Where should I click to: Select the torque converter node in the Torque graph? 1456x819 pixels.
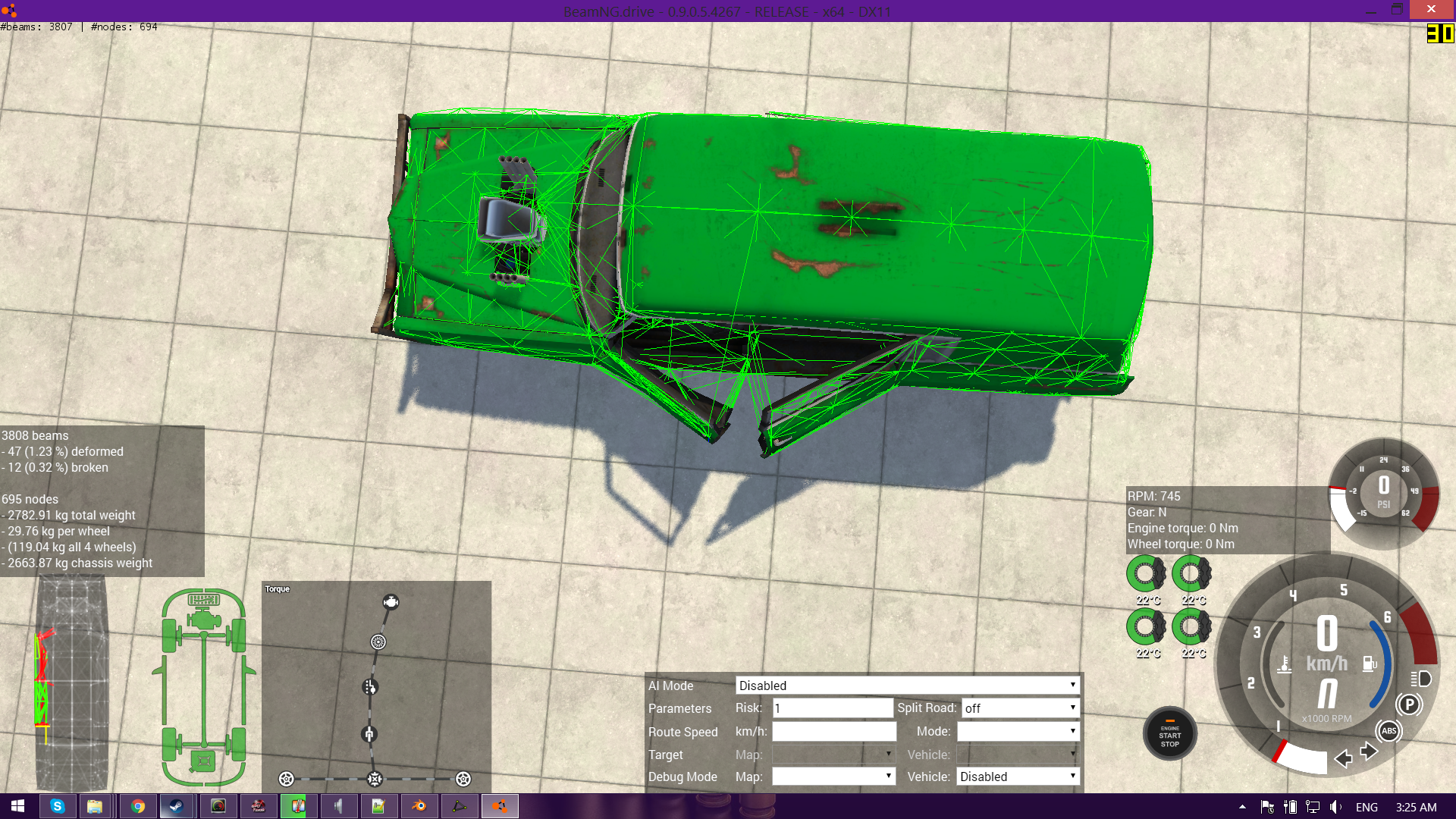click(378, 642)
